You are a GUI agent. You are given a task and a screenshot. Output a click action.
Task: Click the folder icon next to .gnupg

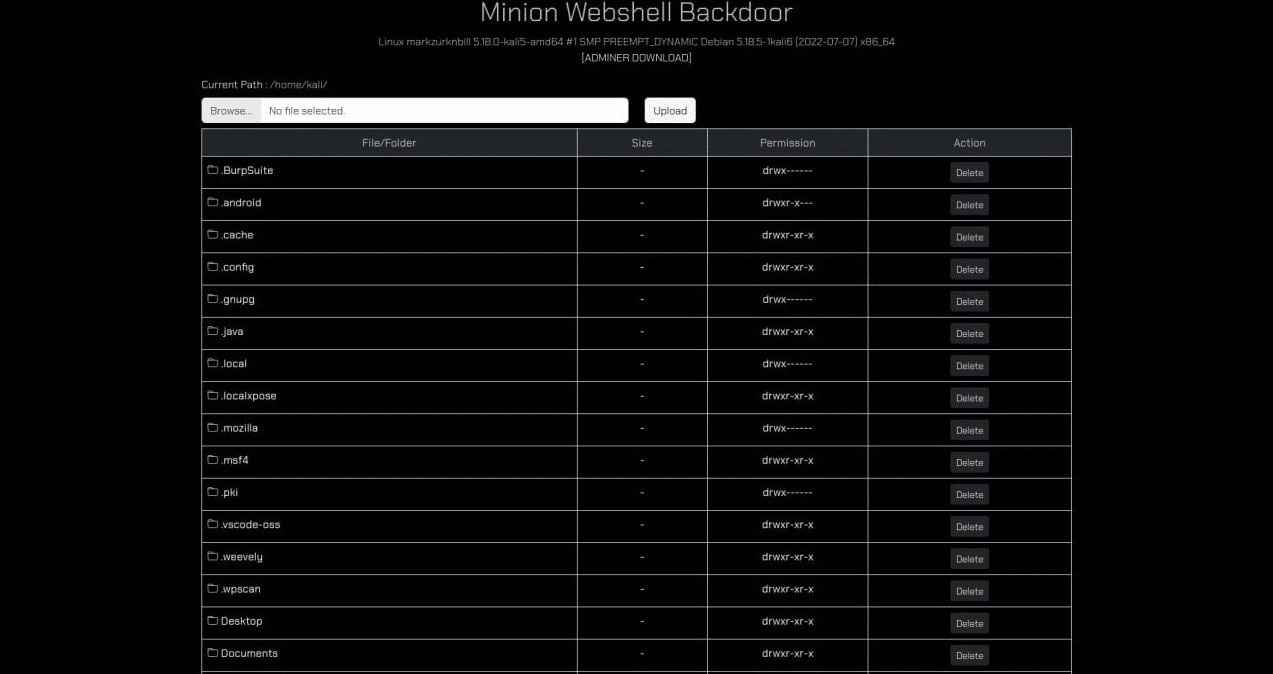(x=212, y=299)
